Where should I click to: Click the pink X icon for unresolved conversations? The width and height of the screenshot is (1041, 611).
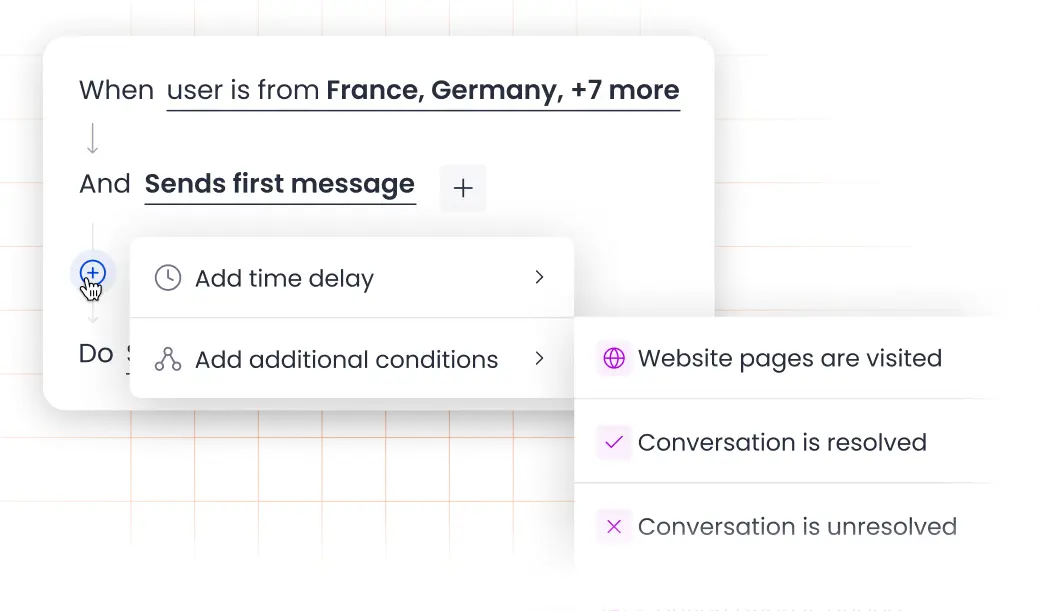tap(614, 526)
